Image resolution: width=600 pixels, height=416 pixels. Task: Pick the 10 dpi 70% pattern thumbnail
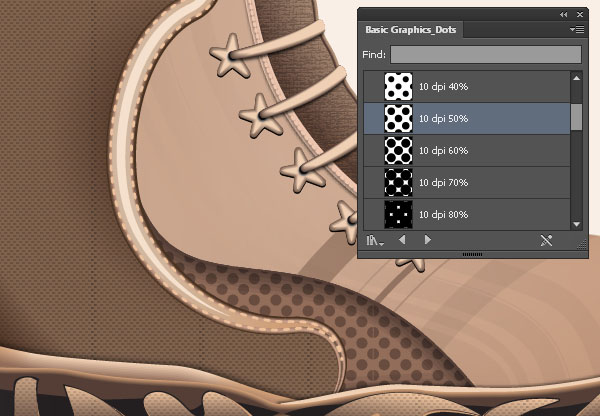[398, 183]
